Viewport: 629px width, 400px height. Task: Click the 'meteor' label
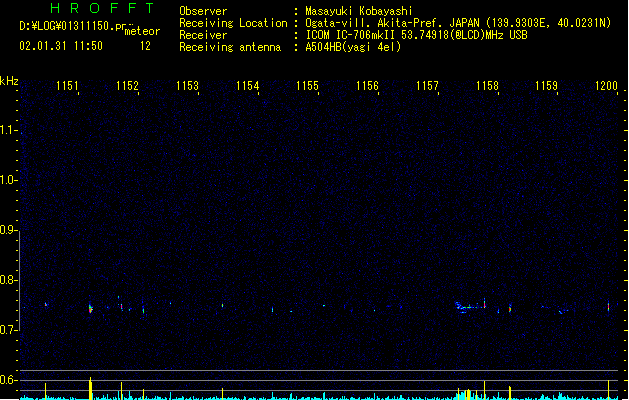142,31
